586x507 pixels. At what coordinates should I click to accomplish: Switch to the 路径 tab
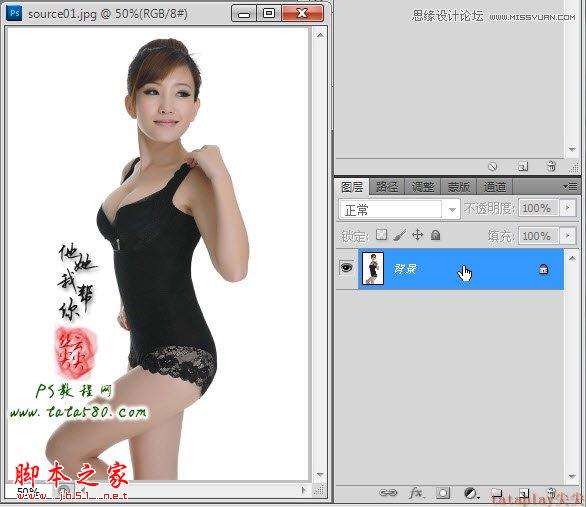click(387, 186)
